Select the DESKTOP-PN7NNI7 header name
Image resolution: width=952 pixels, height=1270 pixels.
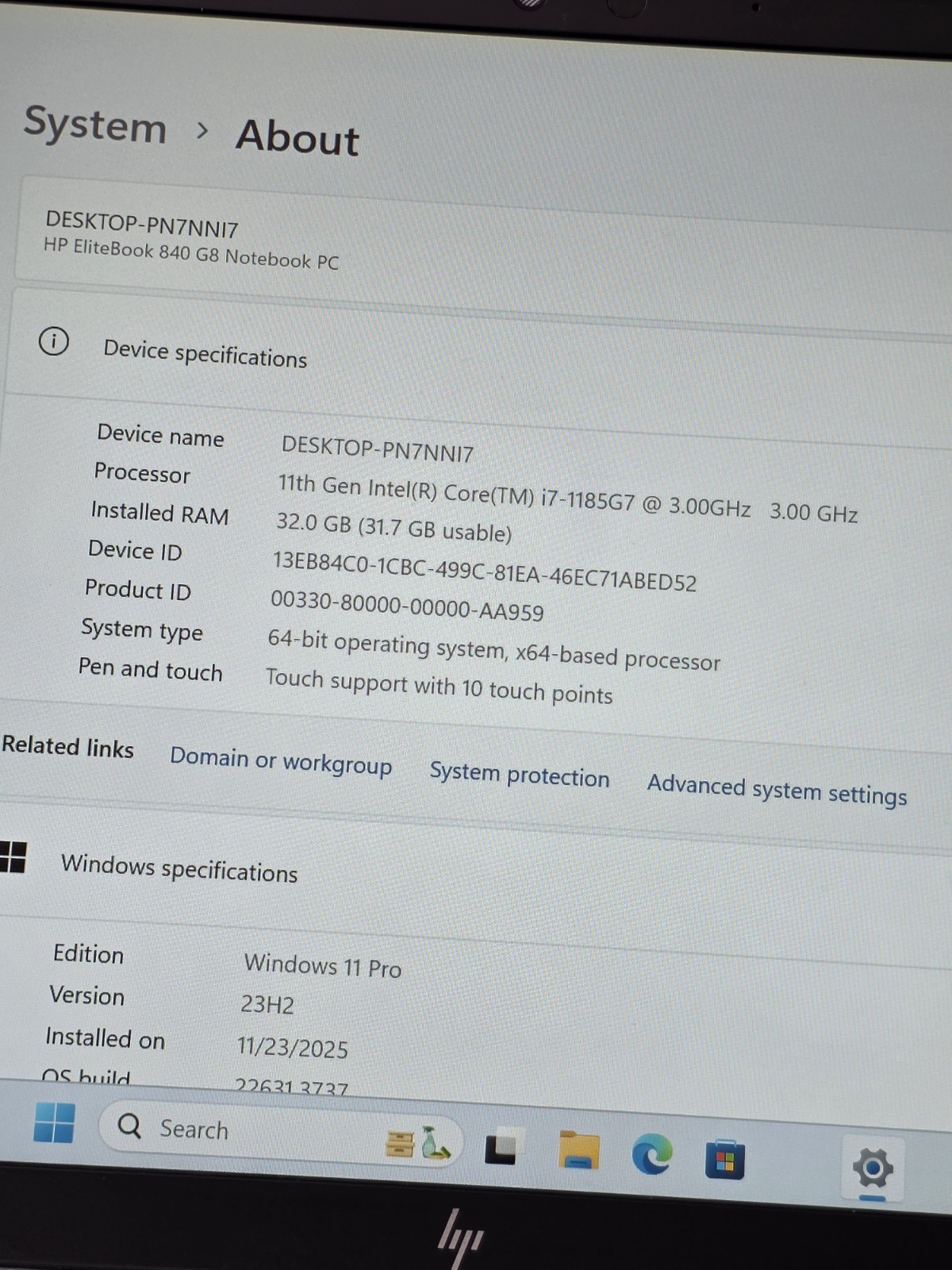point(141,224)
